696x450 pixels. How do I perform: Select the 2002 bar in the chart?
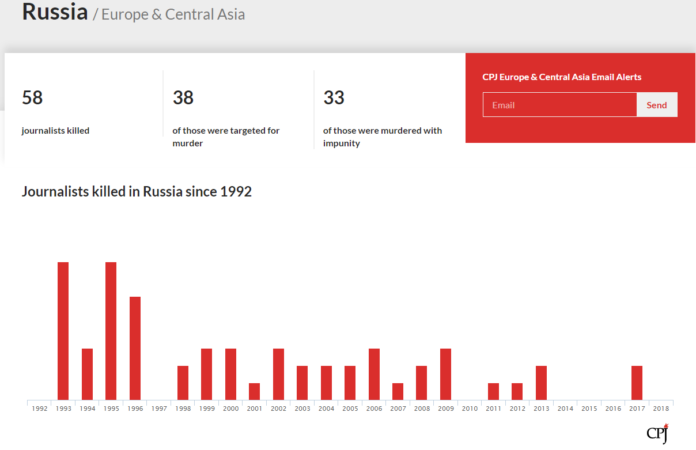pos(278,374)
